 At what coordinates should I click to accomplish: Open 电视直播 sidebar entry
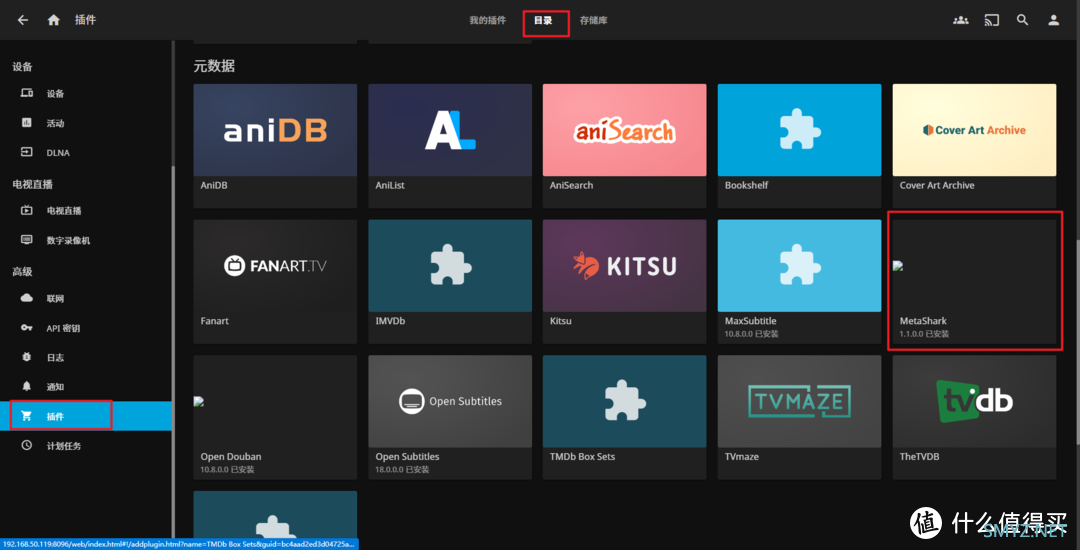[85, 211]
